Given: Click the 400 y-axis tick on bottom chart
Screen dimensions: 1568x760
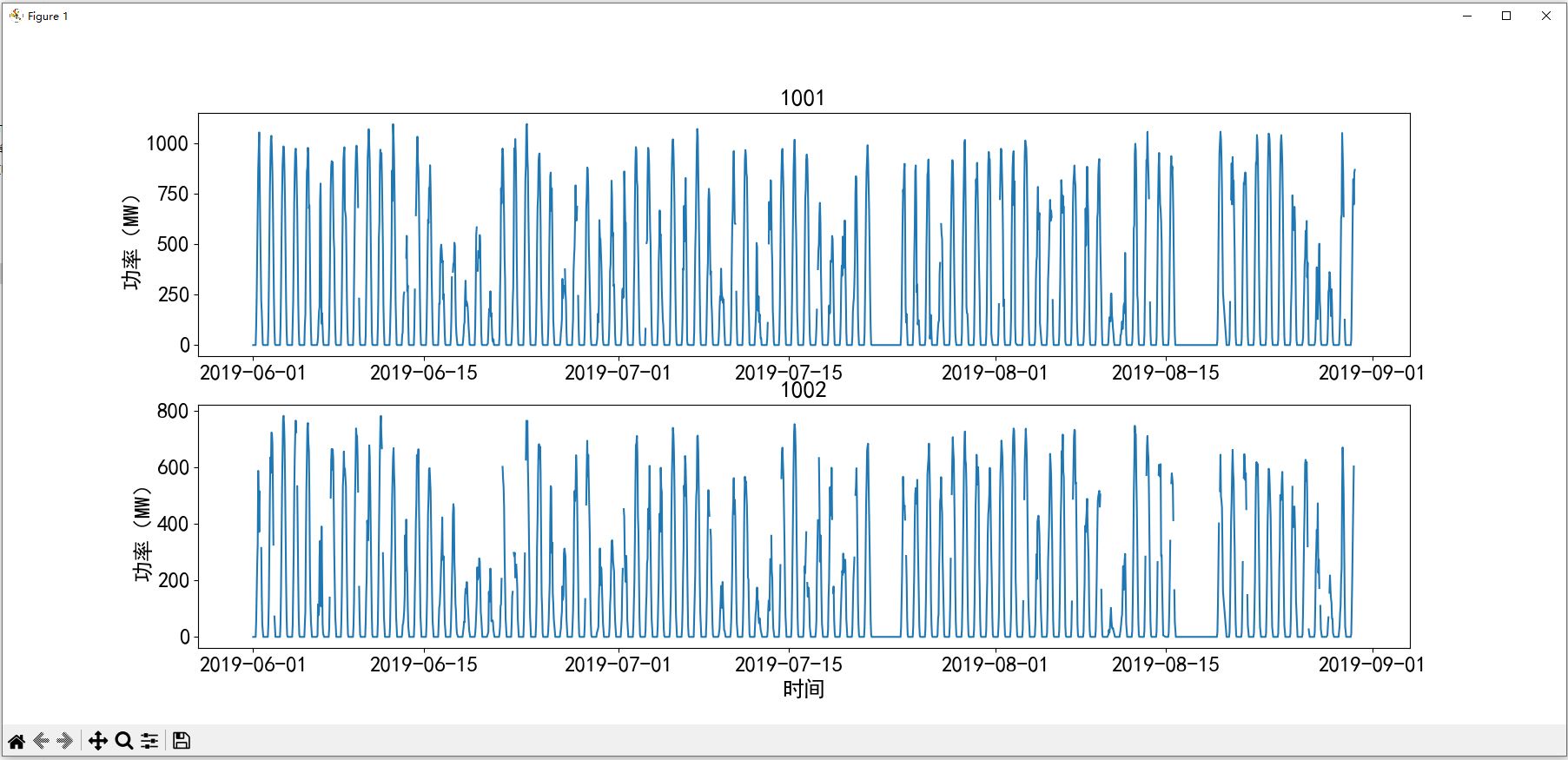Looking at the screenshot, I should click(x=173, y=524).
